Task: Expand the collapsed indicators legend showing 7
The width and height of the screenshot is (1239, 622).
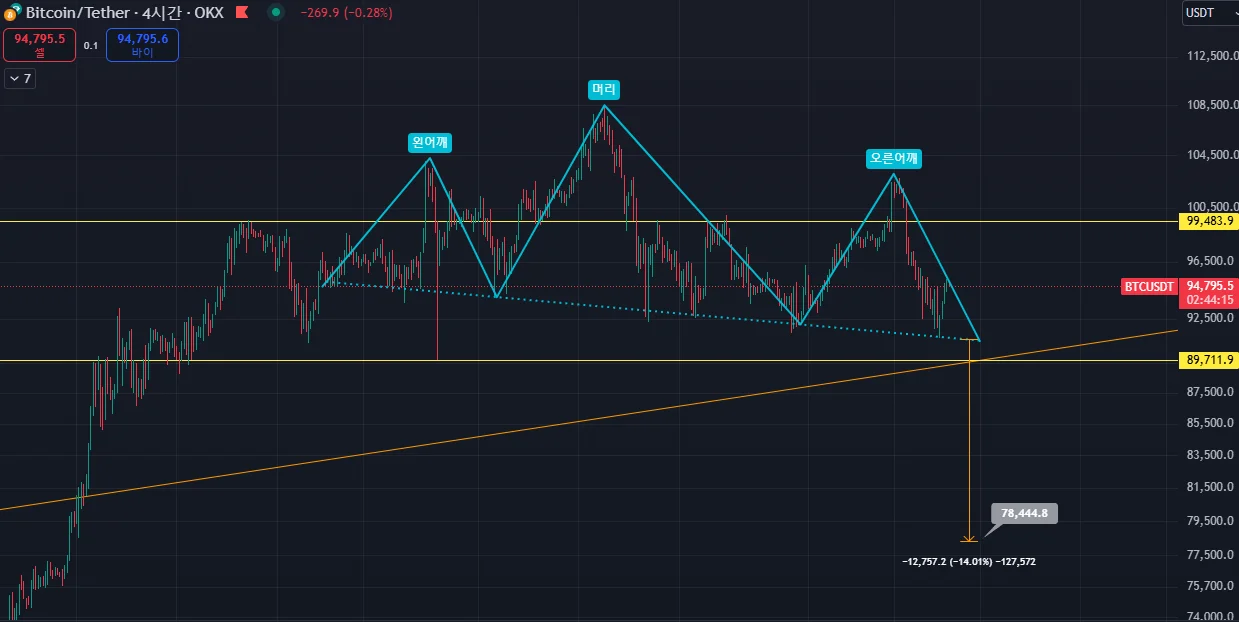Action: [x=20, y=78]
